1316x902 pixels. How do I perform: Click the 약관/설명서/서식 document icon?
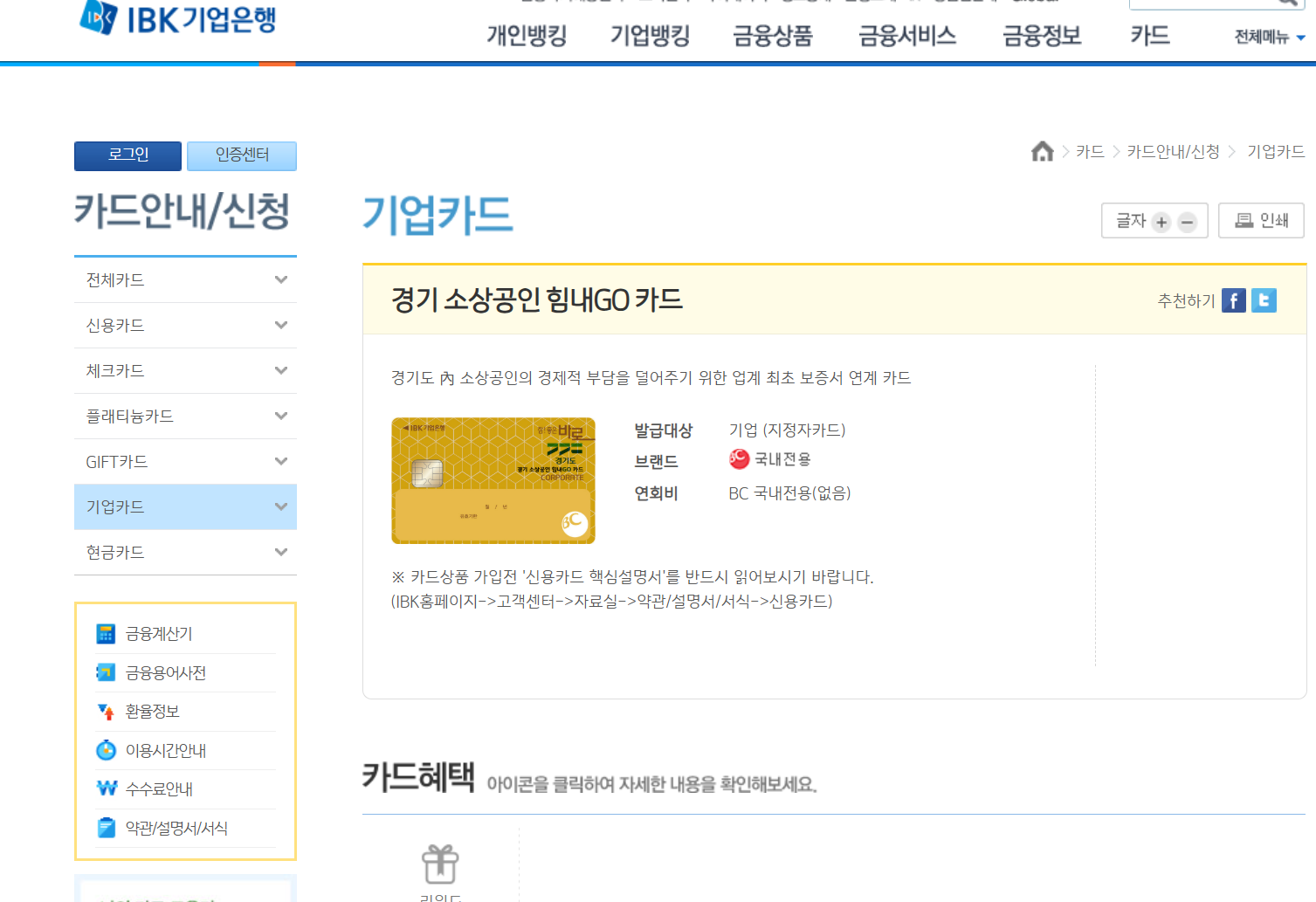[x=106, y=828]
